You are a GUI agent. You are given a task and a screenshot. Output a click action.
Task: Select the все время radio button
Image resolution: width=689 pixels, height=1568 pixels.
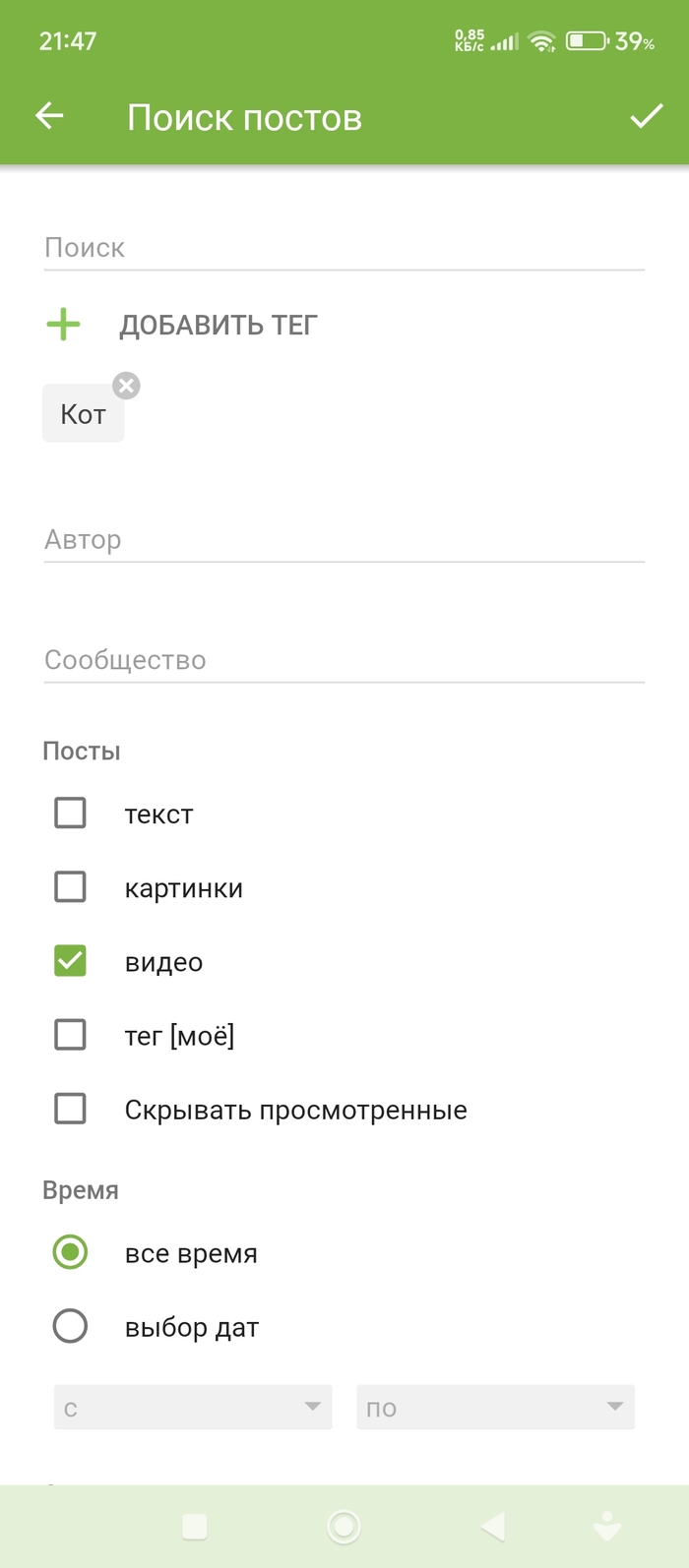click(70, 1252)
